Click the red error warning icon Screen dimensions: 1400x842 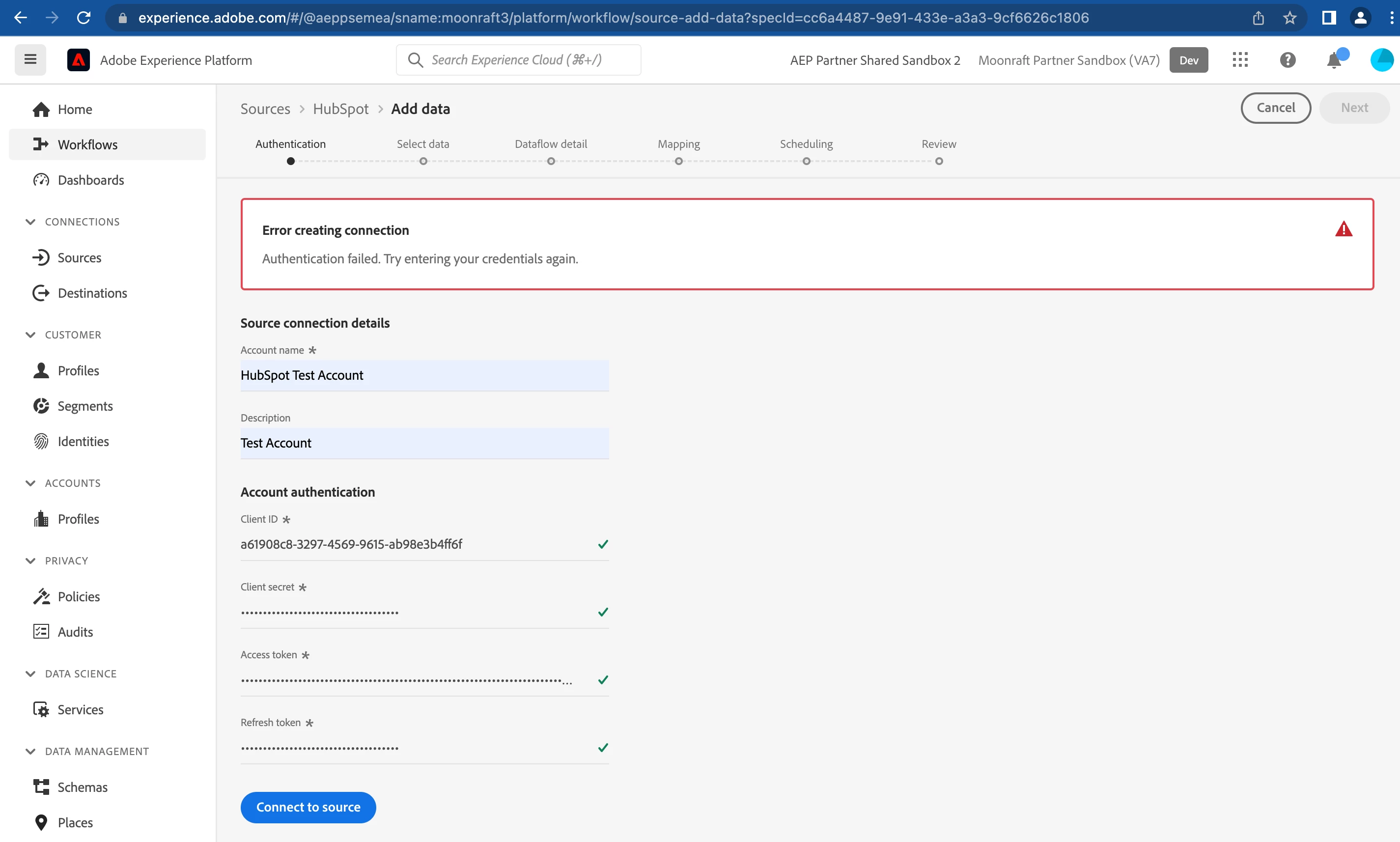coord(1344,229)
